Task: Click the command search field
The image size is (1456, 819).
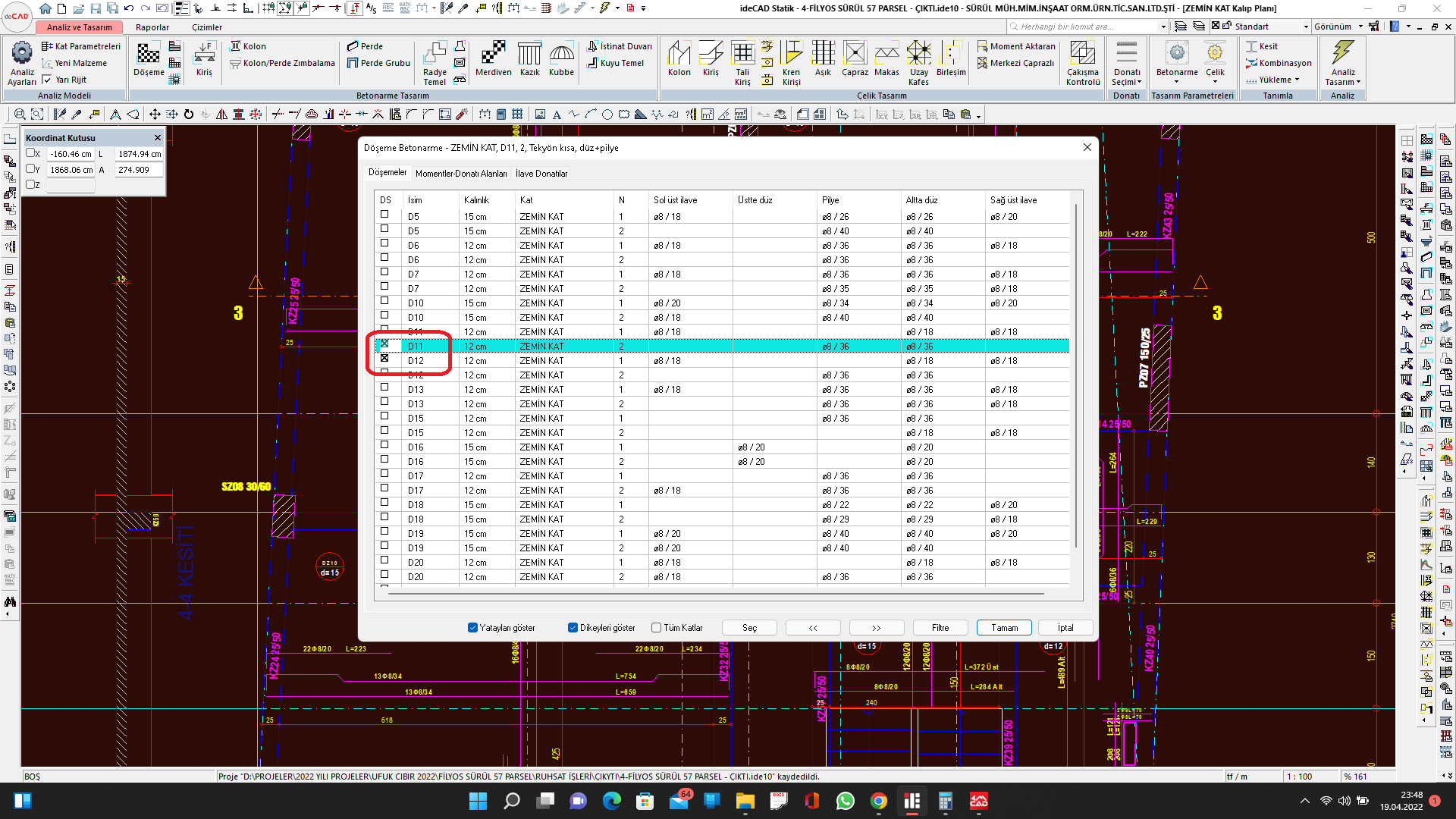Action: (1083, 27)
